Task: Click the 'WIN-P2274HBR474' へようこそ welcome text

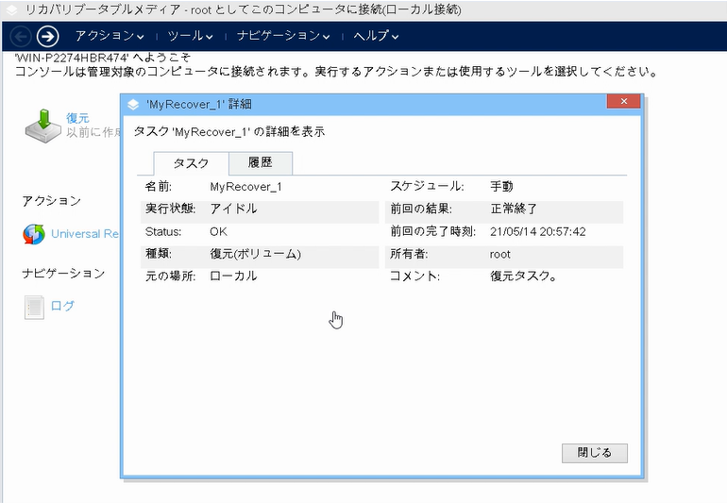Action: click(x=103, y=57)
